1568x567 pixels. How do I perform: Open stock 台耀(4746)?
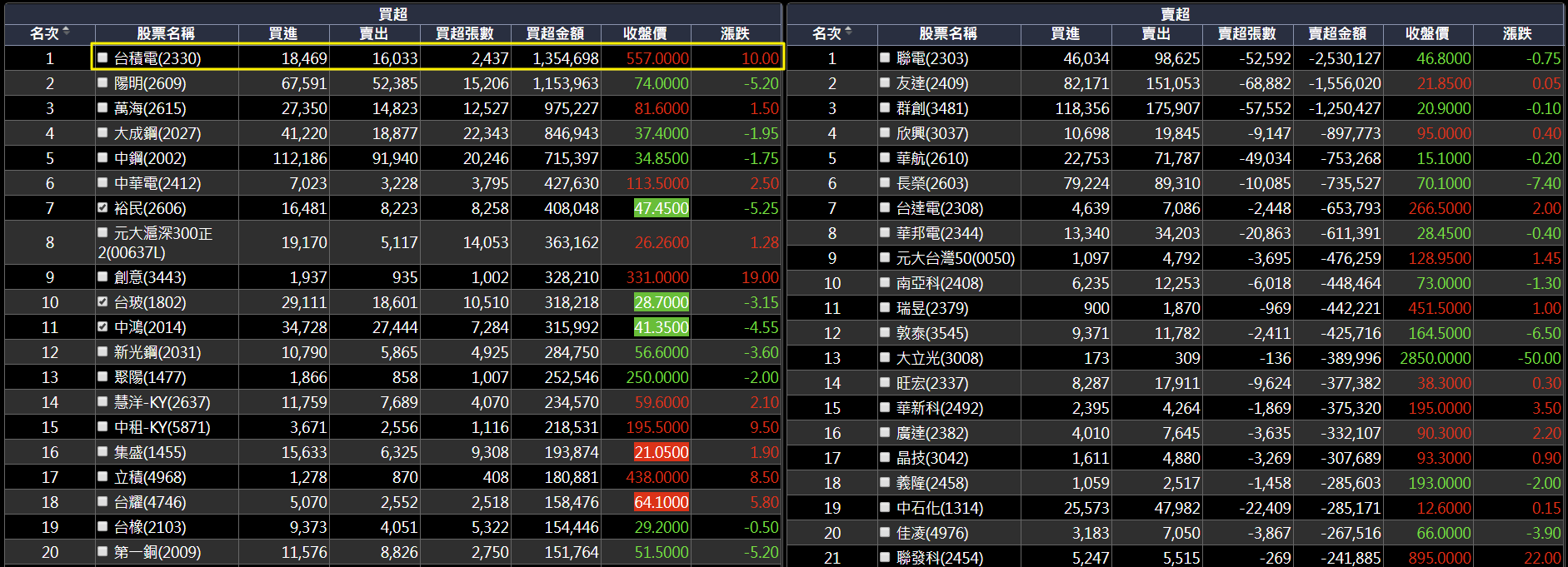(150, 502)
